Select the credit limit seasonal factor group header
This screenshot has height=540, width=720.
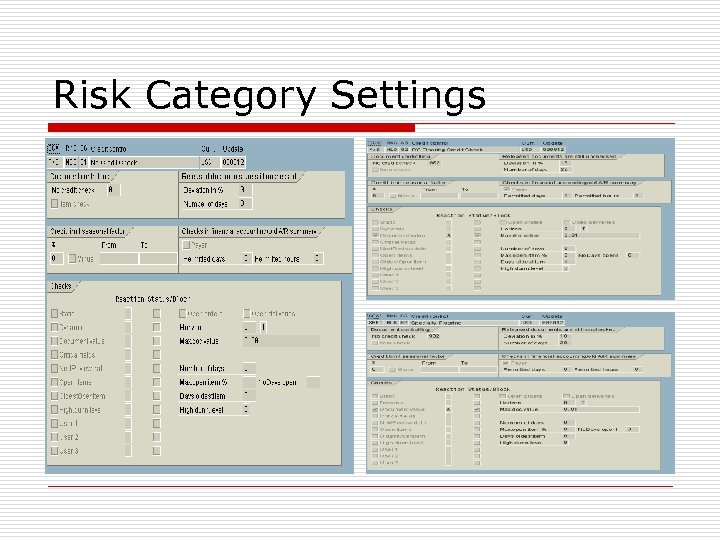88,231
